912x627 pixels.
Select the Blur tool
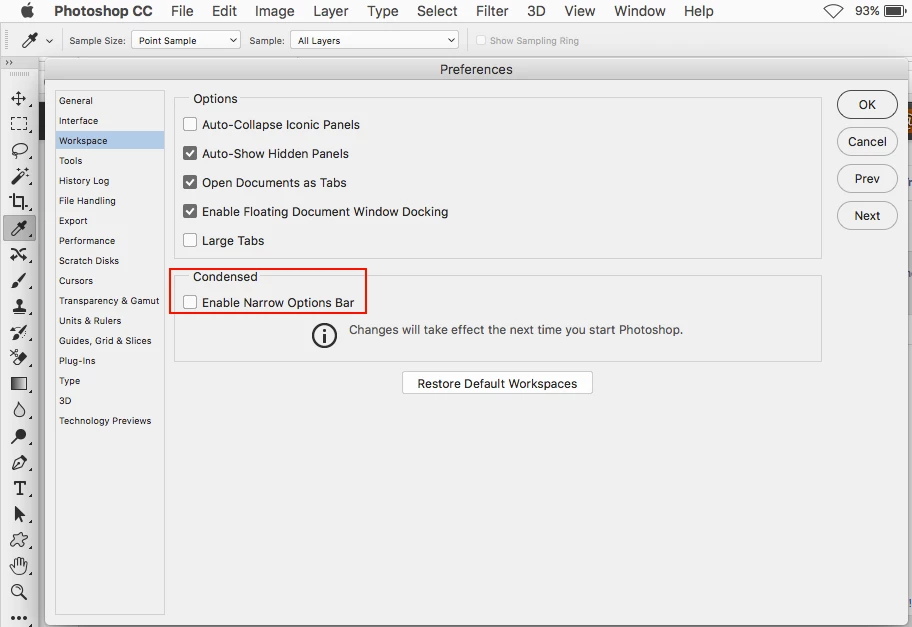click(19, 410)
